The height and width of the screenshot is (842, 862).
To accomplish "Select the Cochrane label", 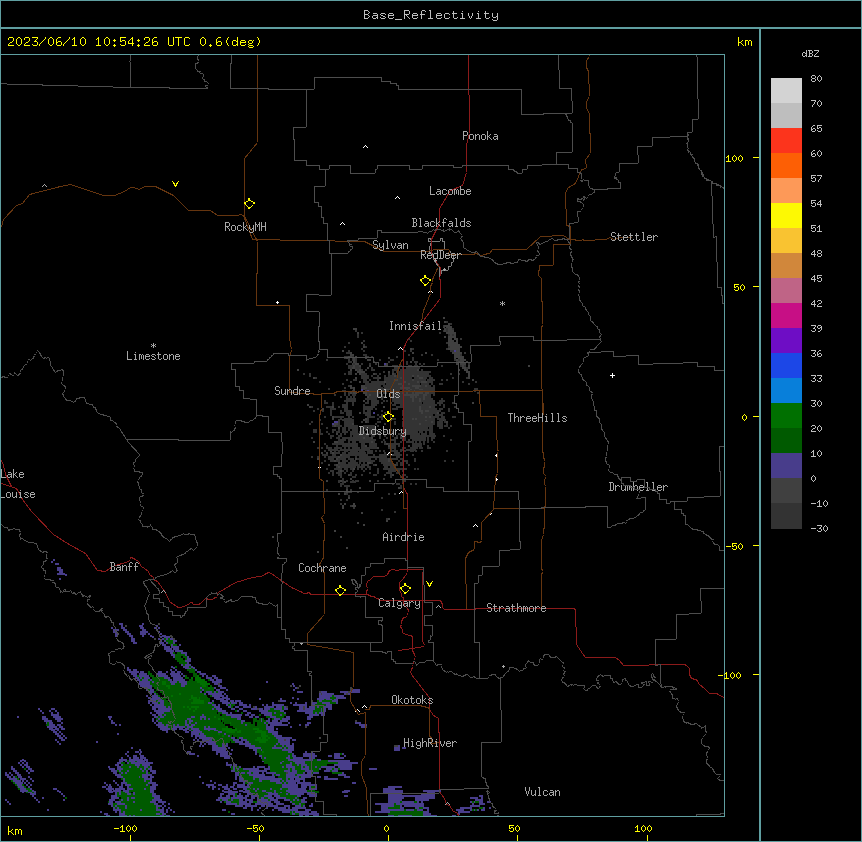I will coord(322,568).
